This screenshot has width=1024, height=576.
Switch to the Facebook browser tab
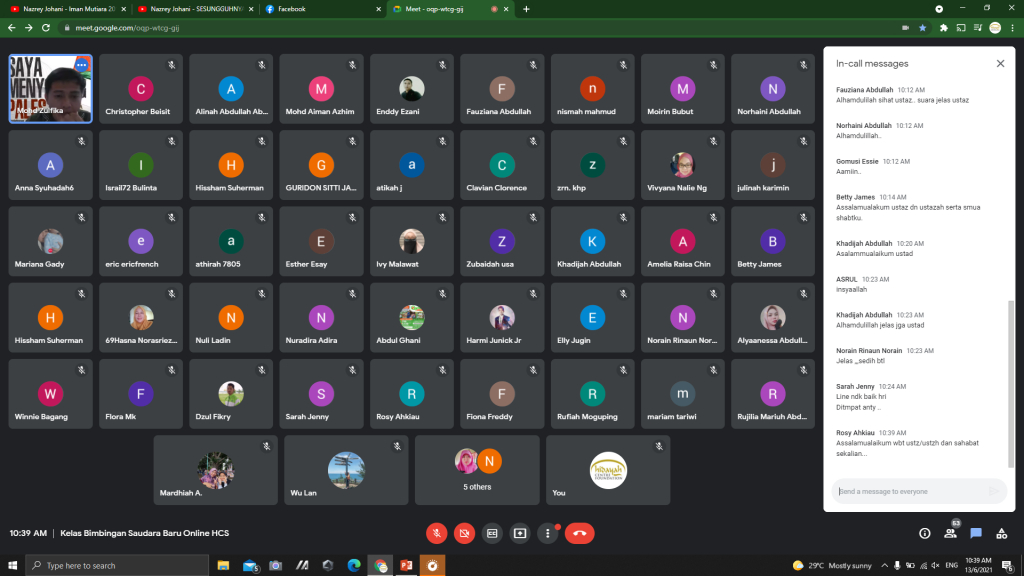320,9
